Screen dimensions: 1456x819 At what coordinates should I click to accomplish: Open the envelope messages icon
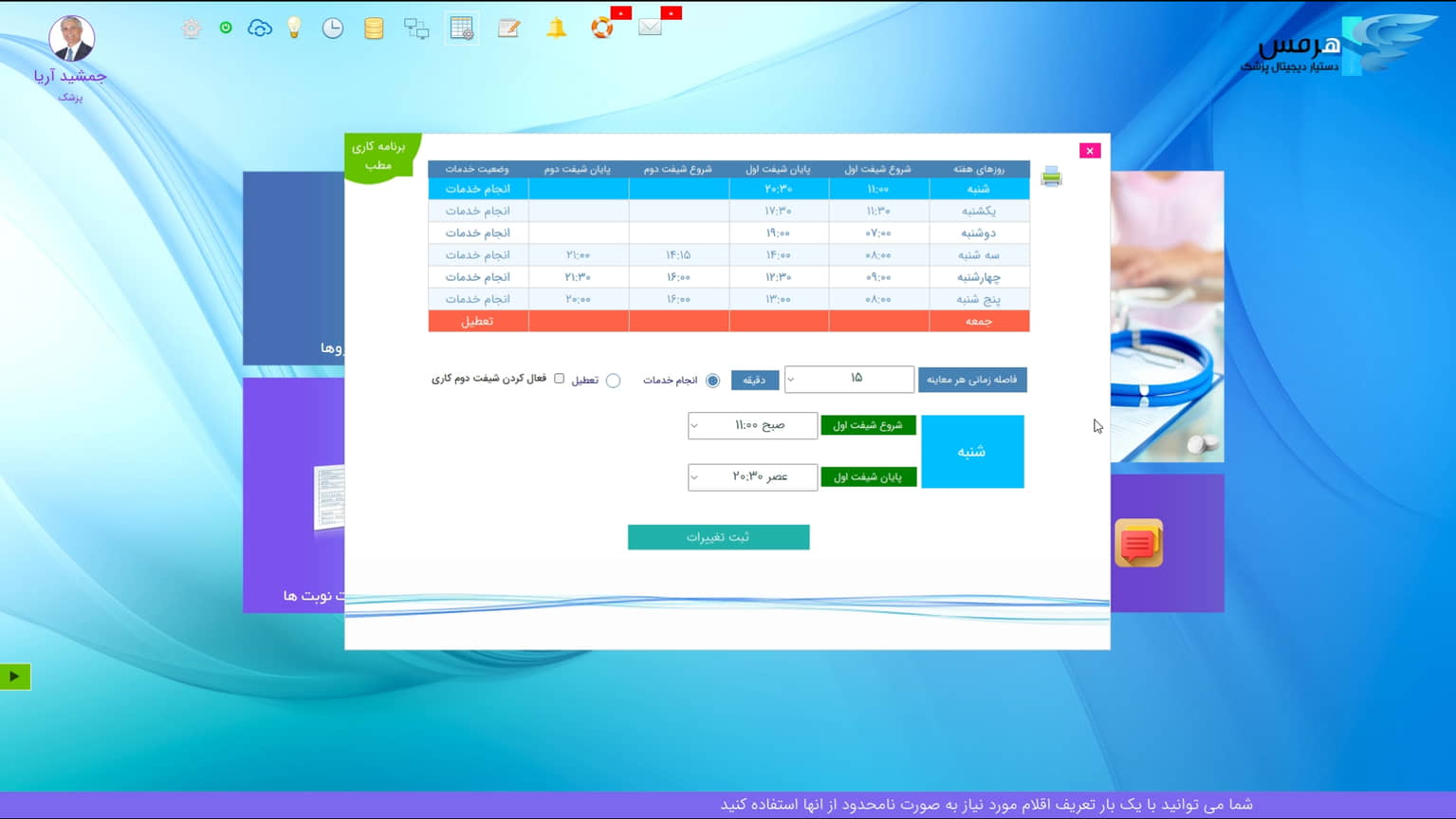pyautogui.click(x=651, y=28)
